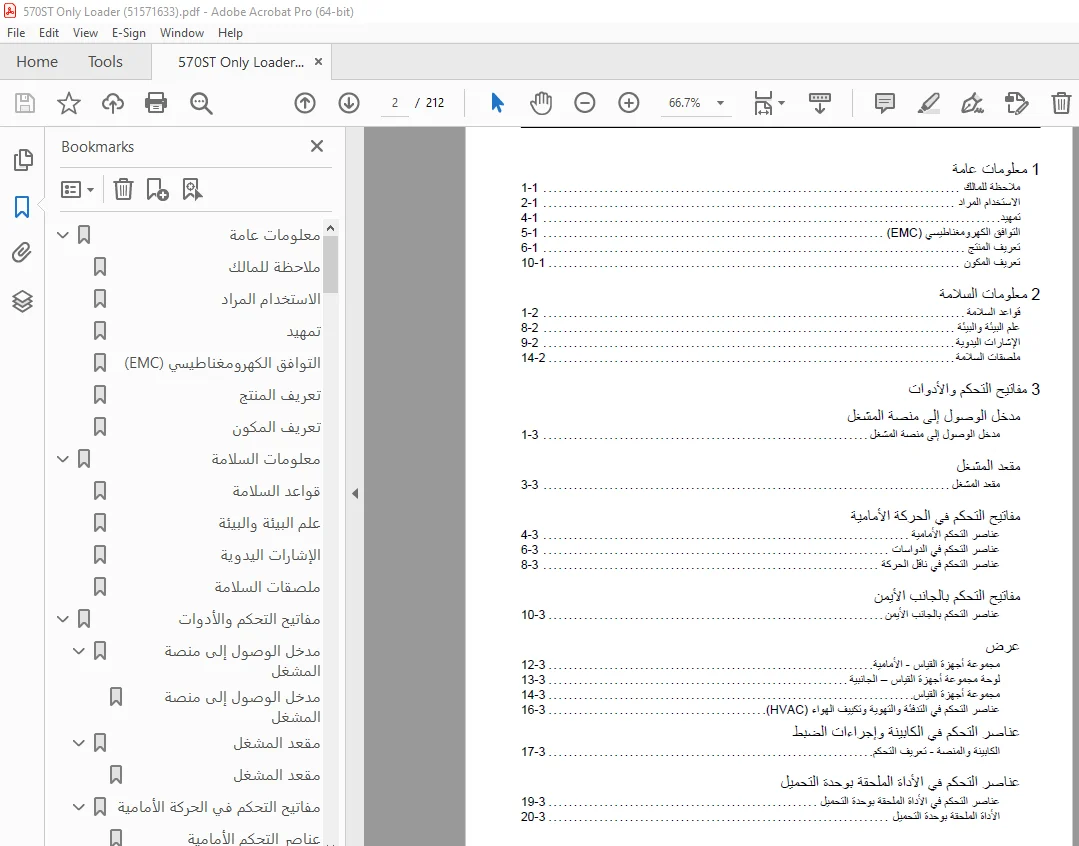The image size is (1079, 846).
Task: Open bookmark ملصقات السلامة
Action: 267,587
